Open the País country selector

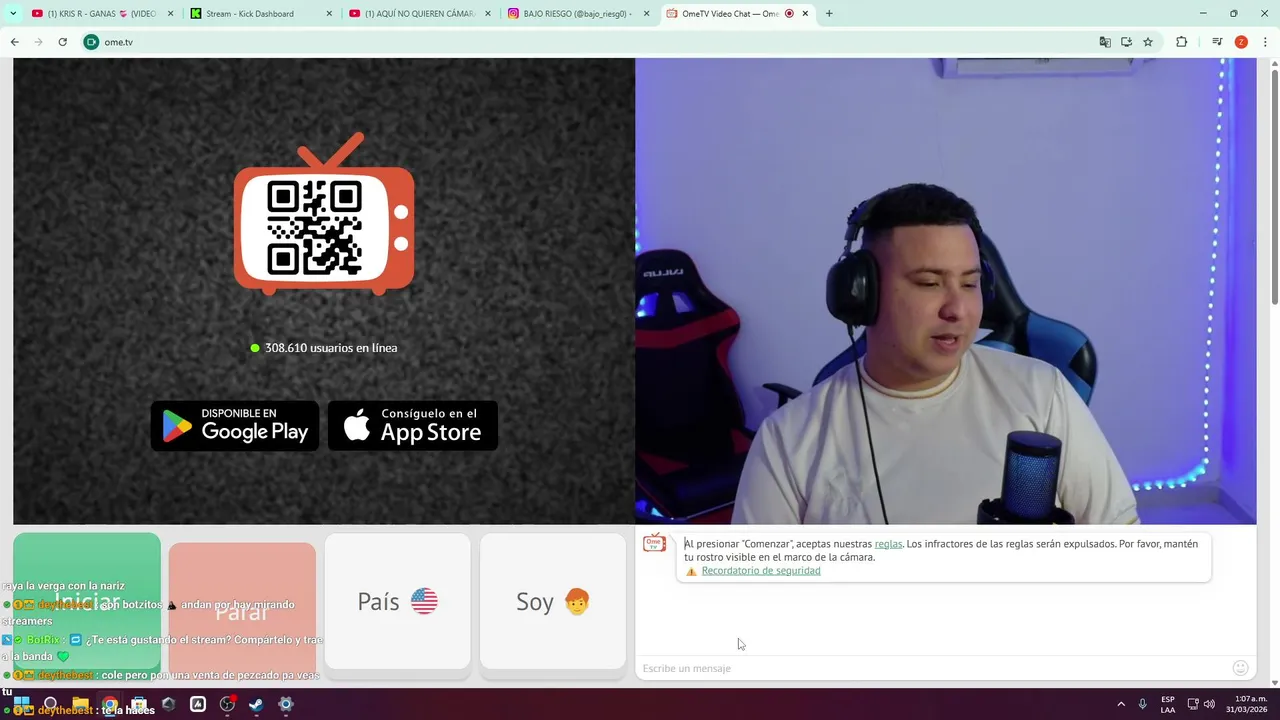click(398, 601)
